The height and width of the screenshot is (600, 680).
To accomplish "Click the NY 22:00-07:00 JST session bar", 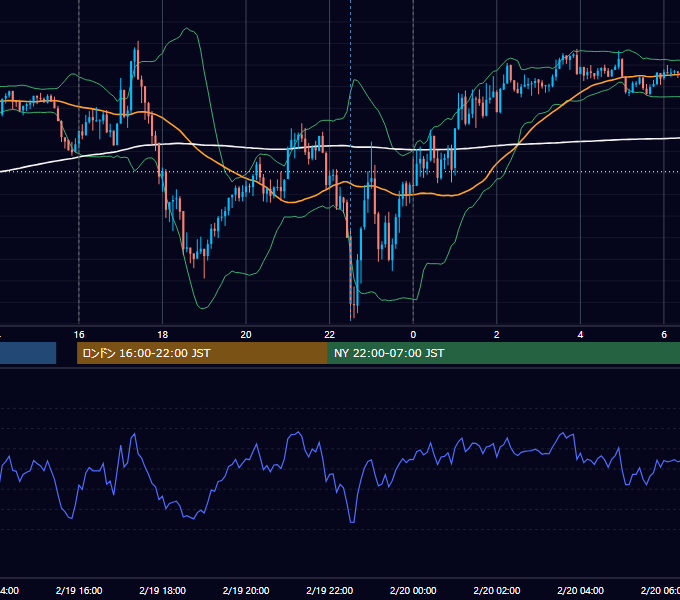I will point(503,353).
